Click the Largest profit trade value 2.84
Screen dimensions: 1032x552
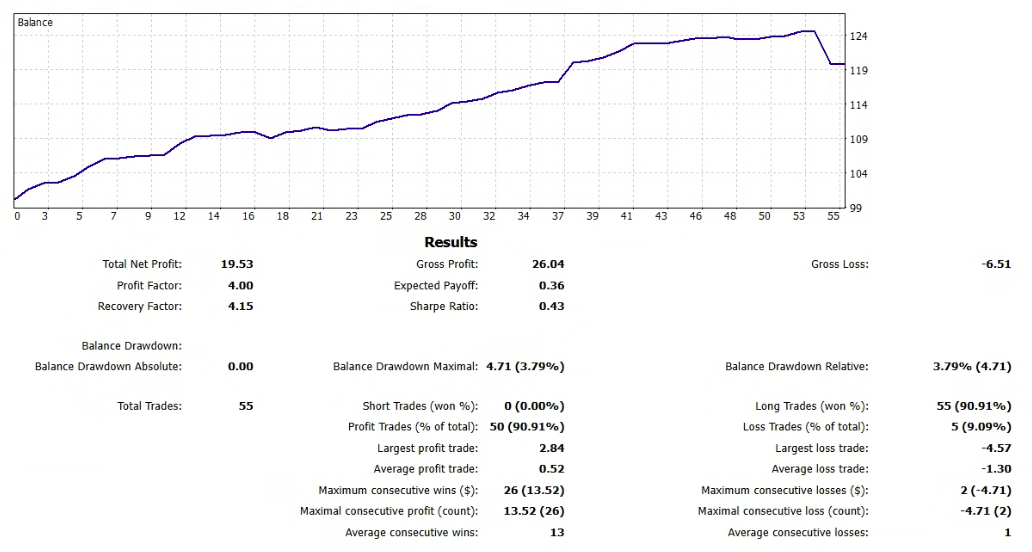point(551,449)
